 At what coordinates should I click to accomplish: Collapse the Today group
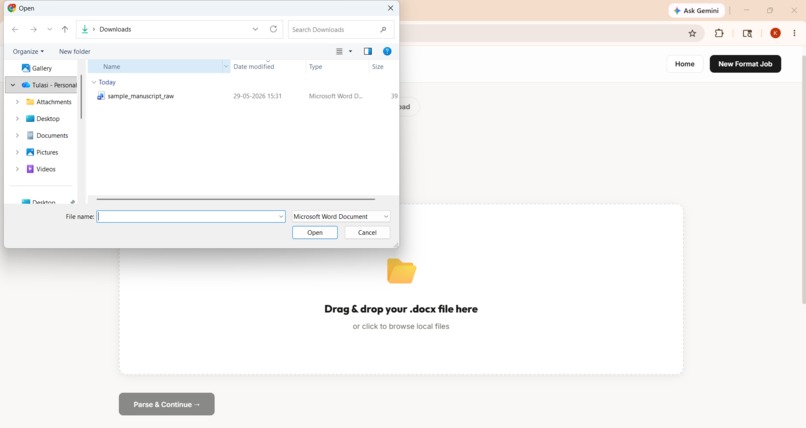[x=94, y=82]
